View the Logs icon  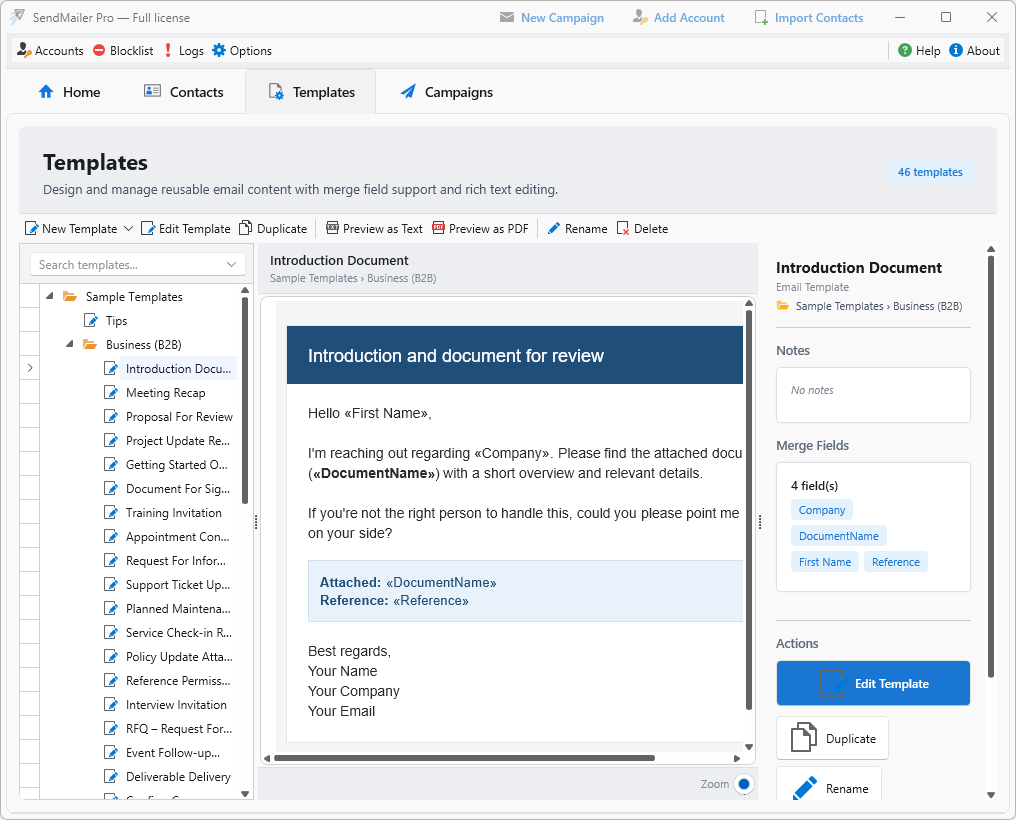167,50
